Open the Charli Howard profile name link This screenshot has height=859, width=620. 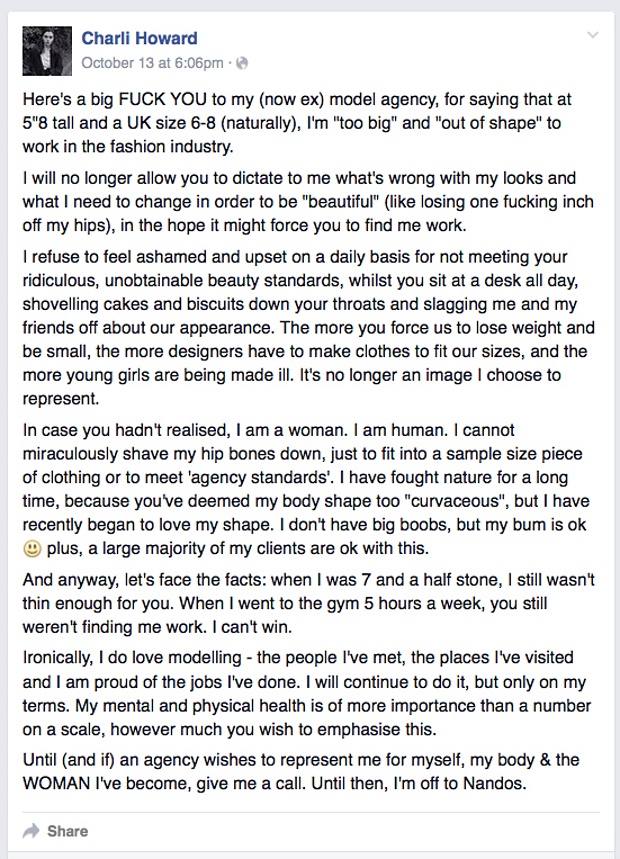click(x=139, y=38)
